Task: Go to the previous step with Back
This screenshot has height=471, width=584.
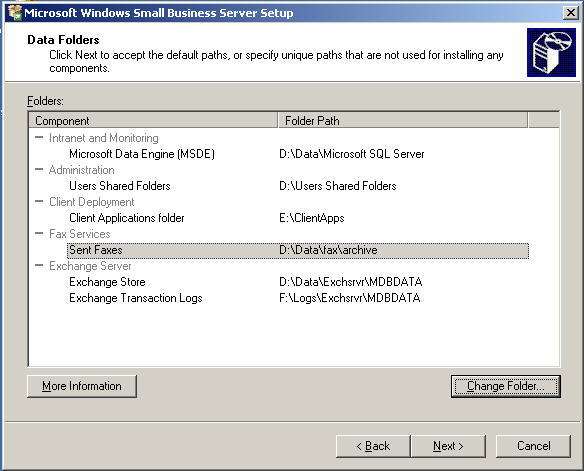Action: [373, 446]
